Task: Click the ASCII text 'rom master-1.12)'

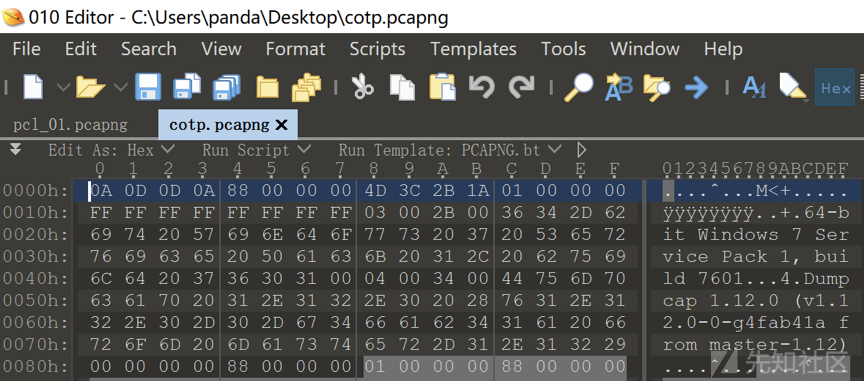Action: (x=755, y=345)
